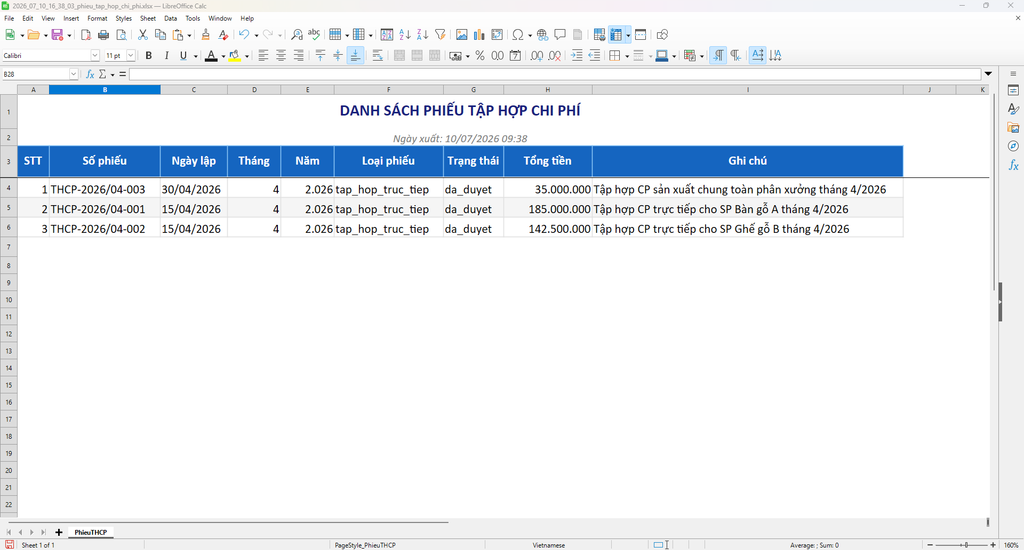
Task: Clear direct formatting
Action: [223, 35]
